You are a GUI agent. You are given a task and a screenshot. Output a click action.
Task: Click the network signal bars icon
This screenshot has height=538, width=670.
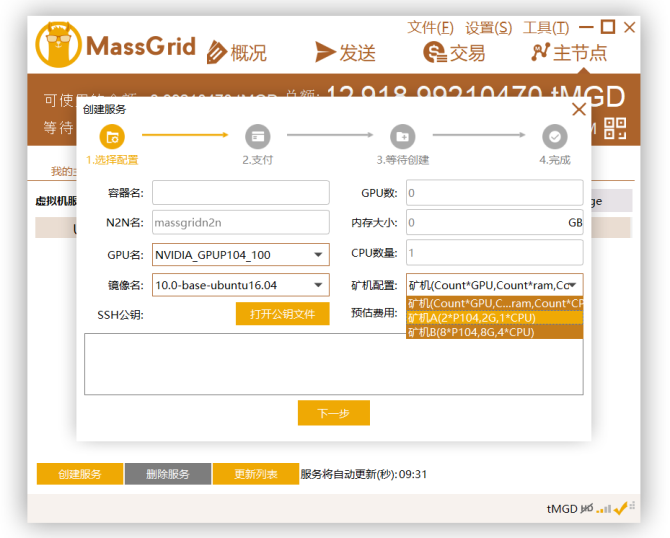[x=603, y=509]
